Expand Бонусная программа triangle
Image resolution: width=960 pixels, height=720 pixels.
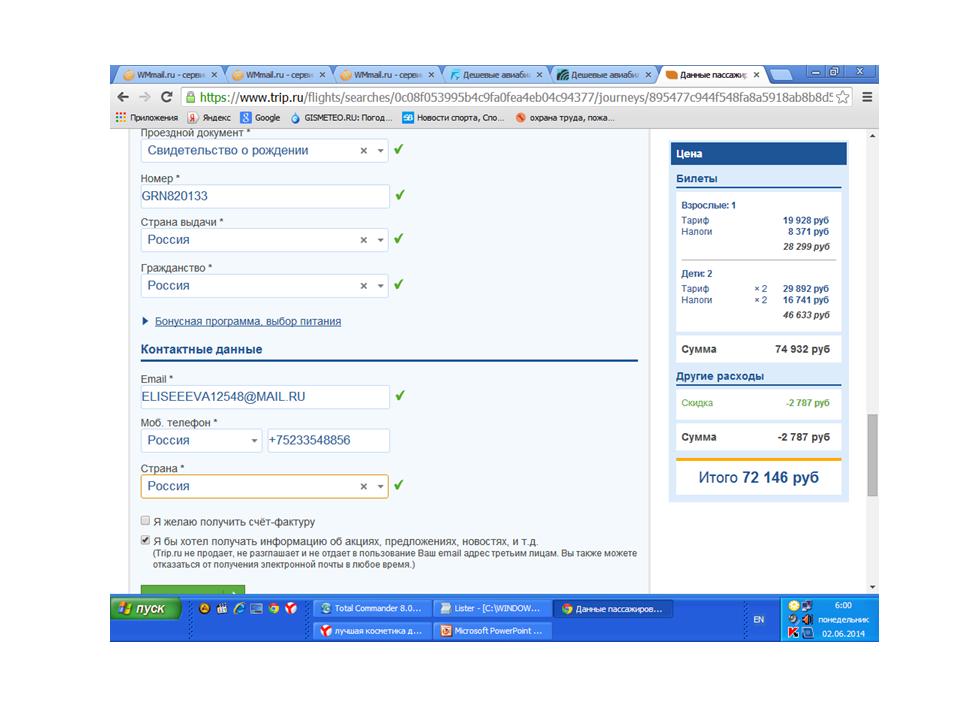pyautogui.click(x=145, y=321)
